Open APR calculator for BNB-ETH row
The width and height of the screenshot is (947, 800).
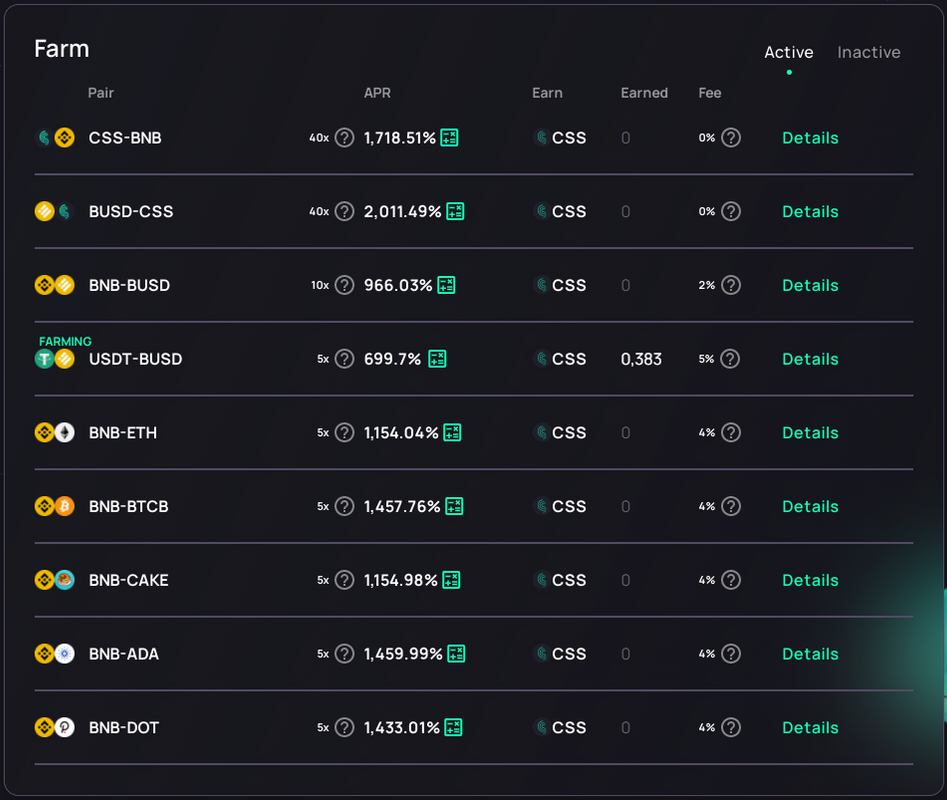point(452,432)
